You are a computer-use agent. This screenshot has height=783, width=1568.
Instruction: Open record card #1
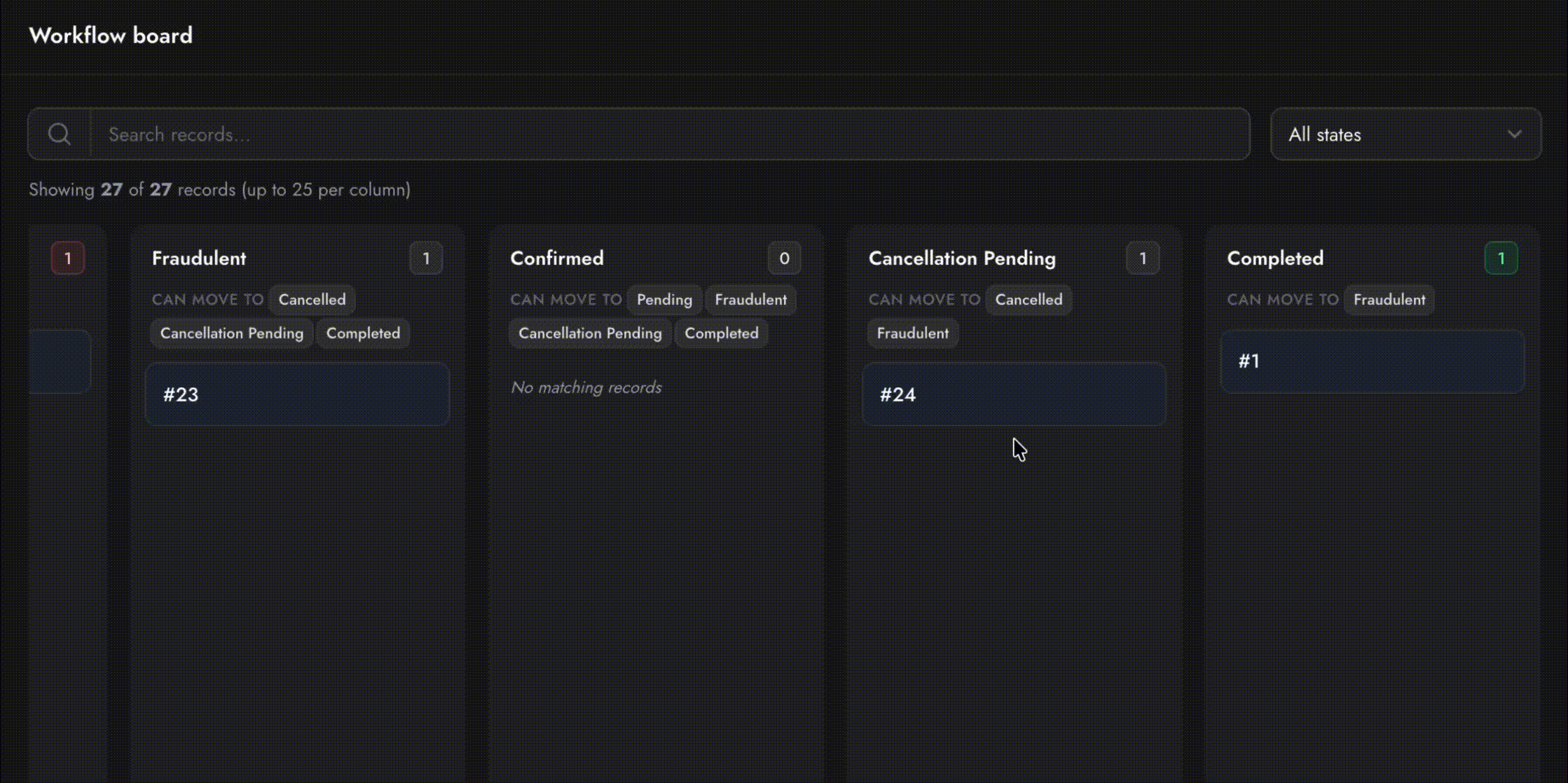tap(1372, 361)
